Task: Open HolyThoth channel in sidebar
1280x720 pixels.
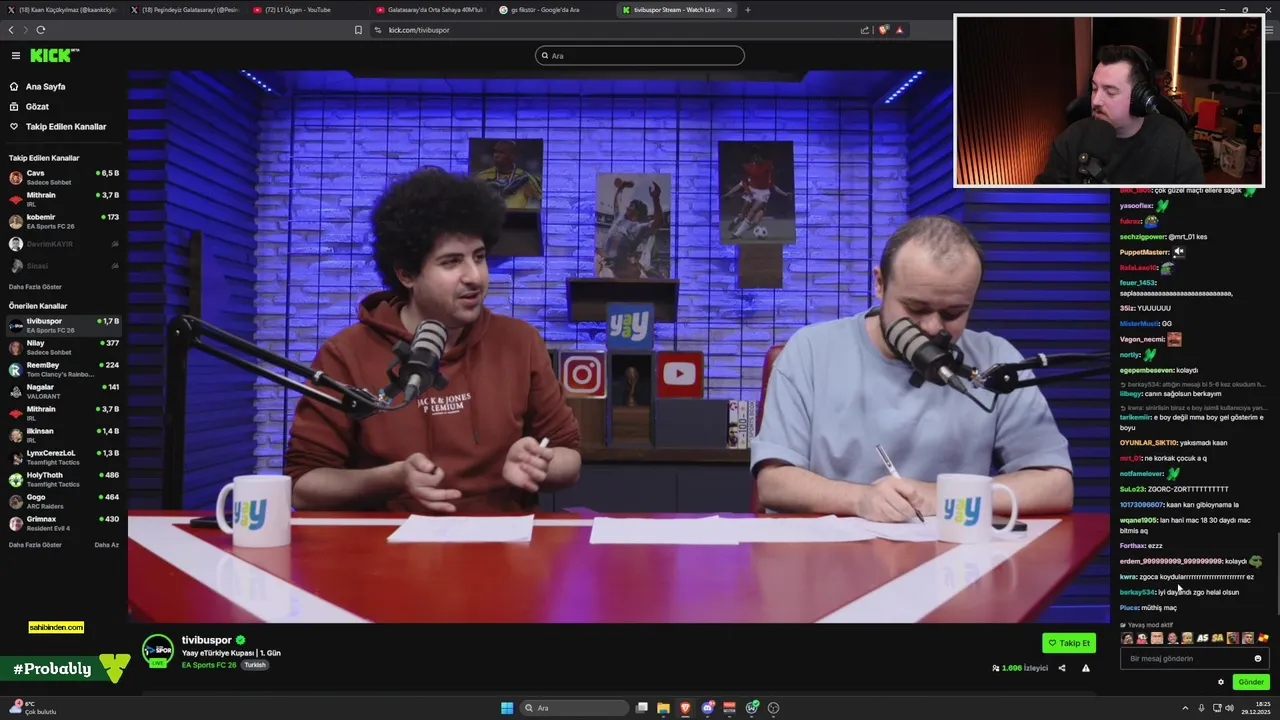Action: click(63, 479)
